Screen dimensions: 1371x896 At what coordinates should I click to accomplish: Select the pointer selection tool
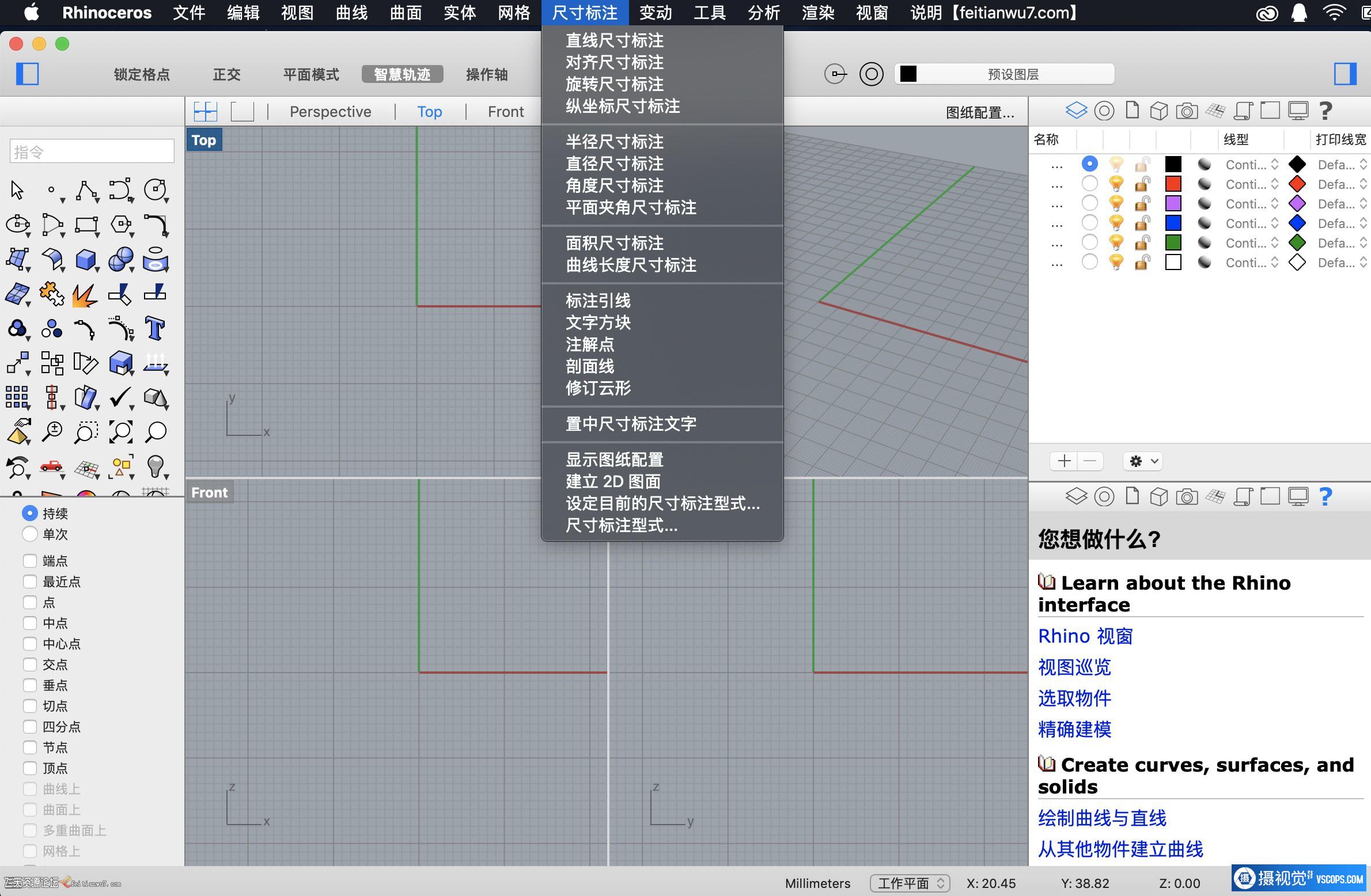pos(17,190)
